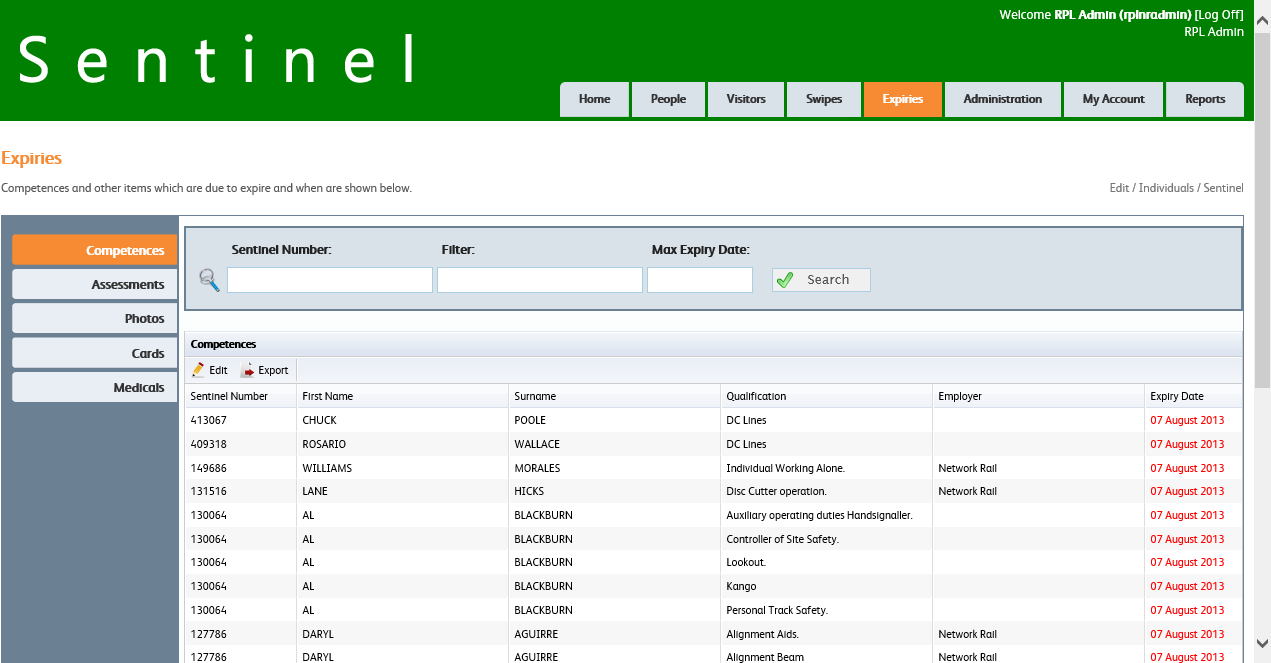The image size is (1271, 663).
Task: Select the WILLIAMS first name cell
Action: click(x=403, y=468)
